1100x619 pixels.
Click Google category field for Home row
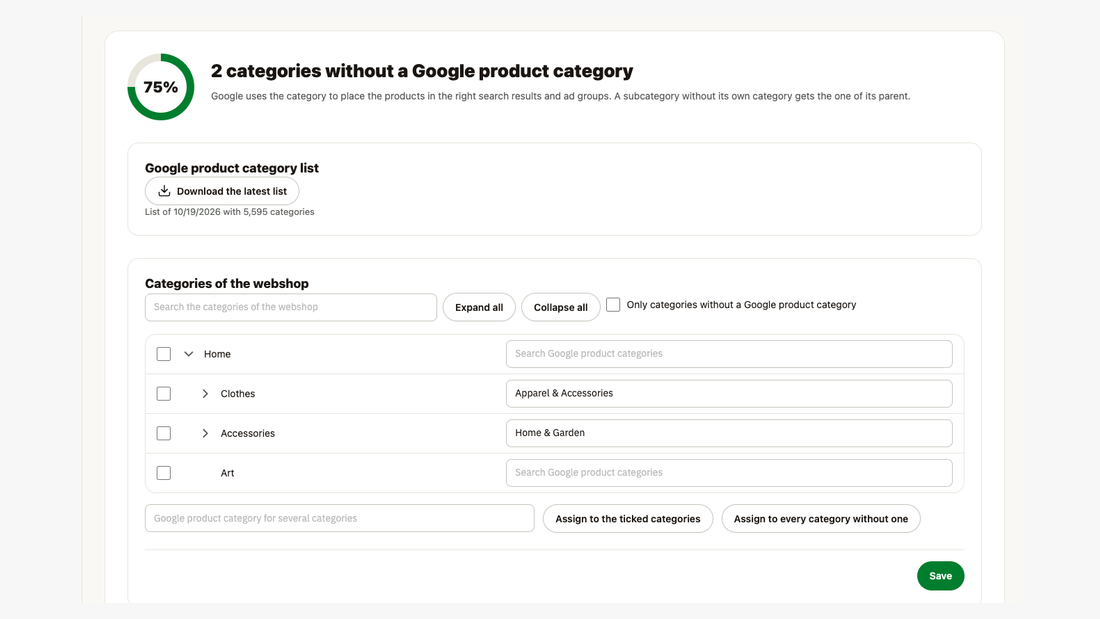pyautogui.click(x=729, y=354)
